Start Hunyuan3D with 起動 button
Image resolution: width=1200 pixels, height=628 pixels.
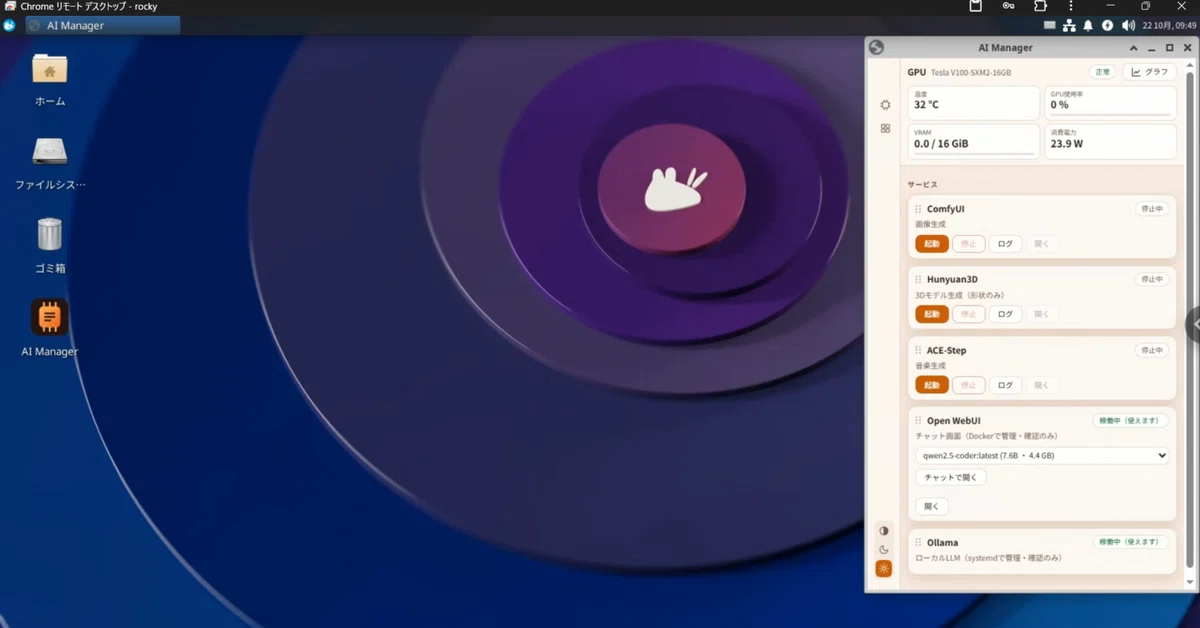point(932,314)
